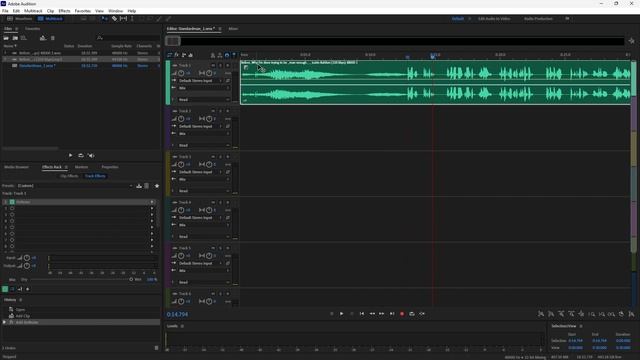Switch to the Mixer tab
Screen dimensions: 640x360
[233, 29]
